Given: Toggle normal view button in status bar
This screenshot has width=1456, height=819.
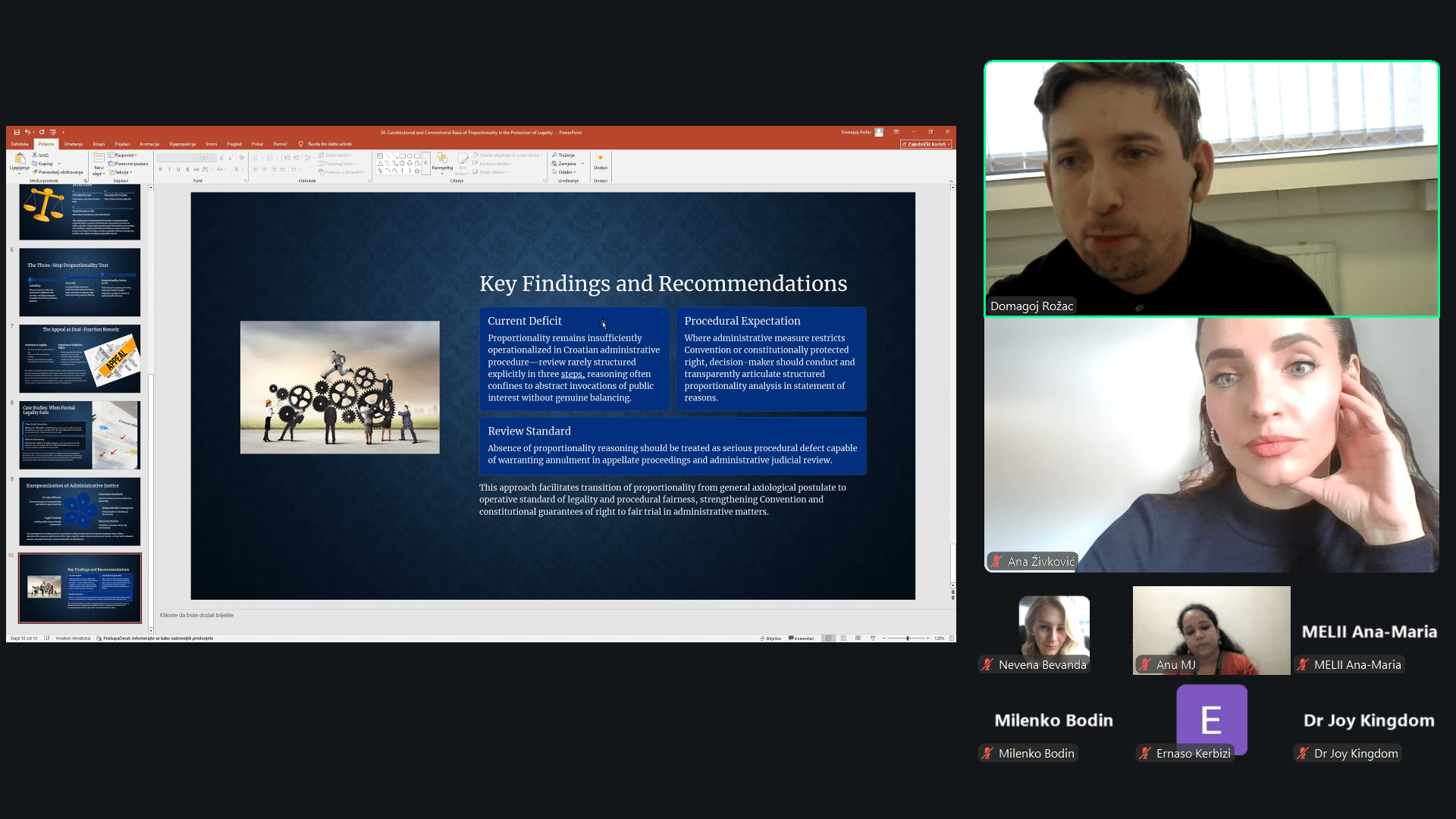Looking at the screenshot, I should coord(829,639).
